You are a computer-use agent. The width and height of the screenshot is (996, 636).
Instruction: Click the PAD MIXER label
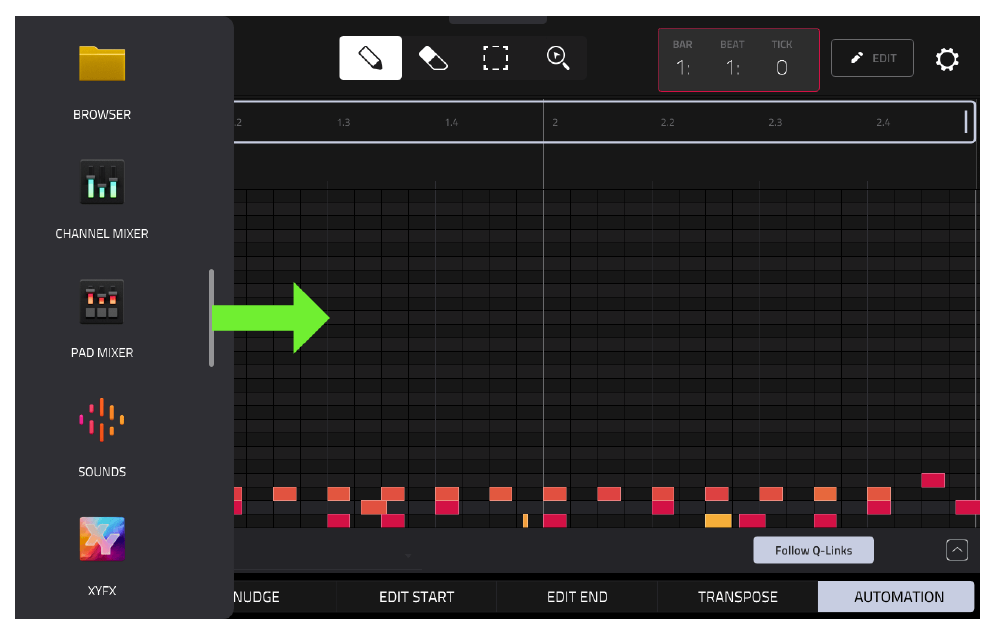tap(102, 353)
